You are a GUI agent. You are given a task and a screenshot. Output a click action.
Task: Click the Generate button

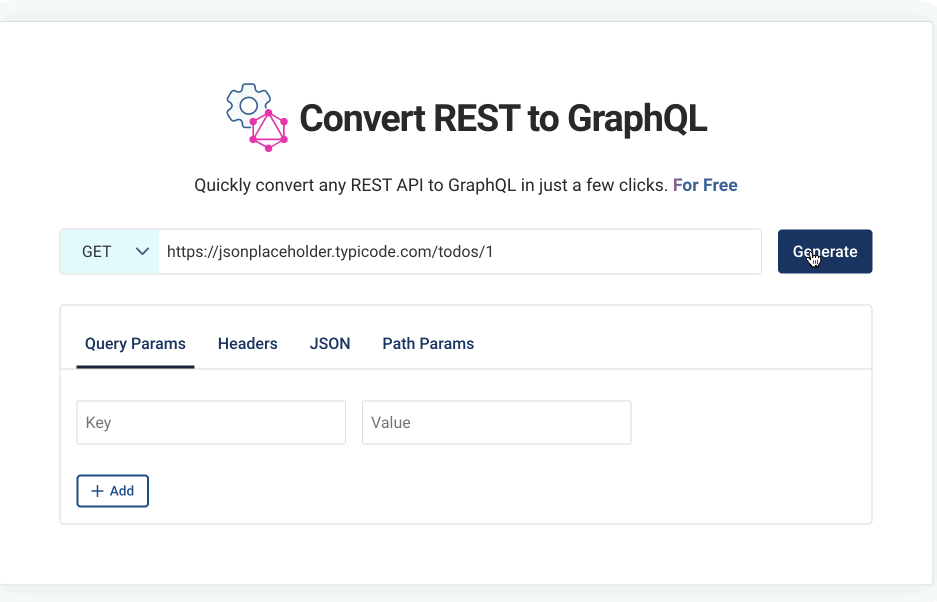click(825, 252)
